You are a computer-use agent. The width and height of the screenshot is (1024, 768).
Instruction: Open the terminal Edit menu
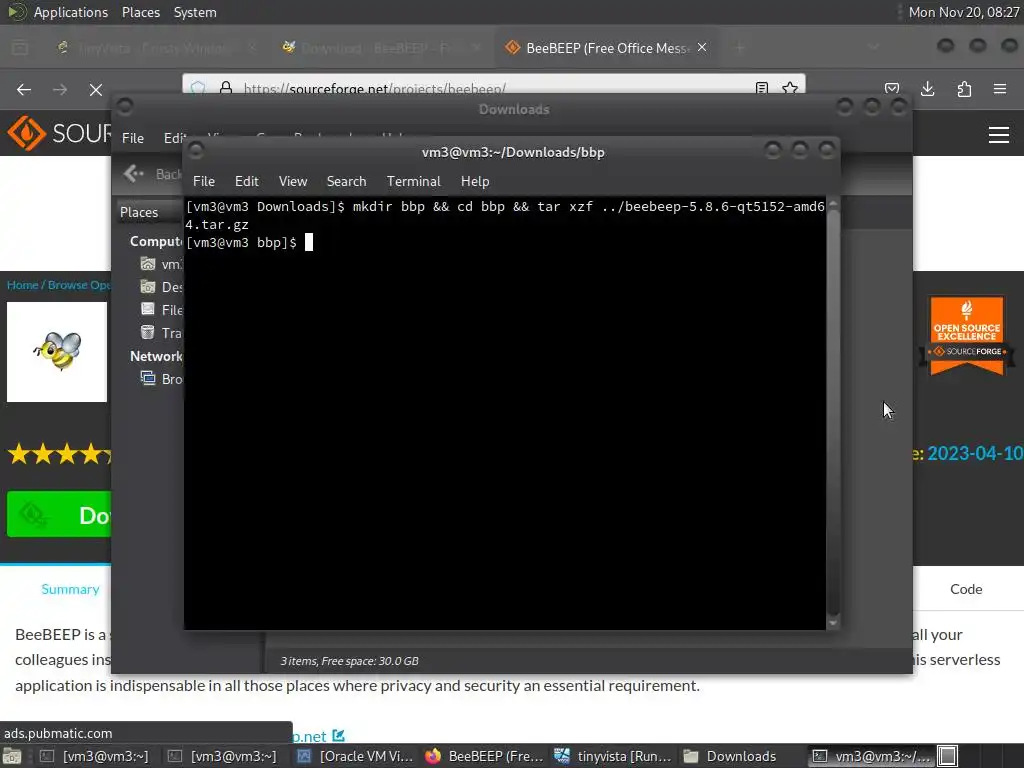coord(246,181)
